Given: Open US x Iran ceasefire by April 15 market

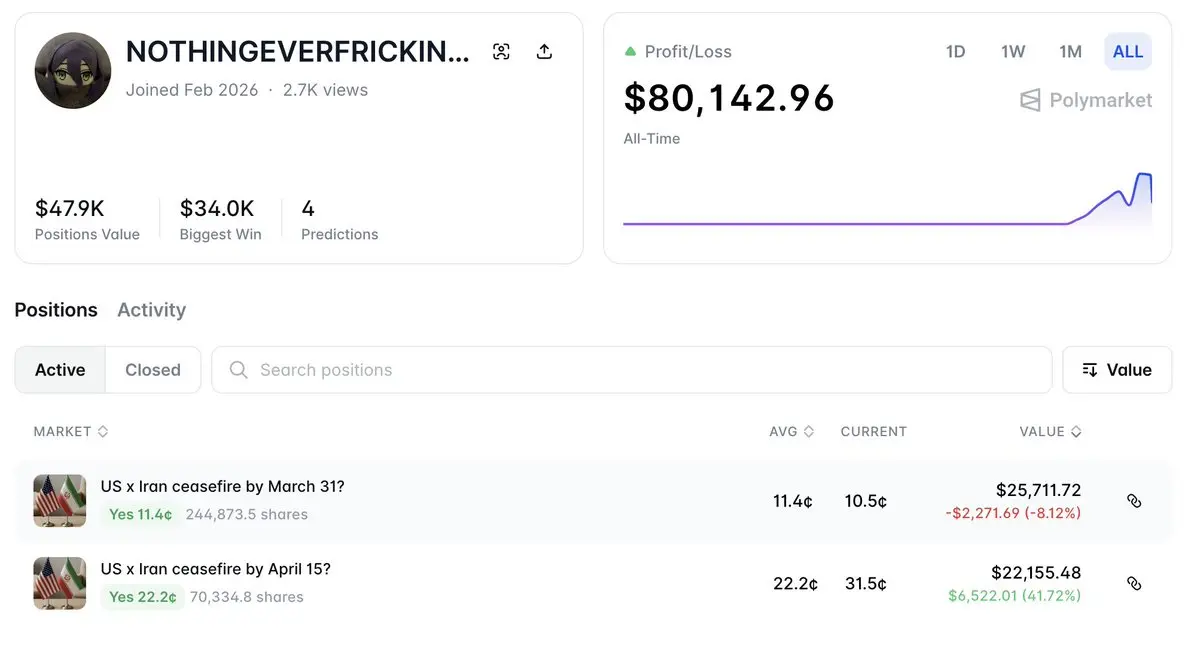Looking at the screenshot, I should [215, 569].
